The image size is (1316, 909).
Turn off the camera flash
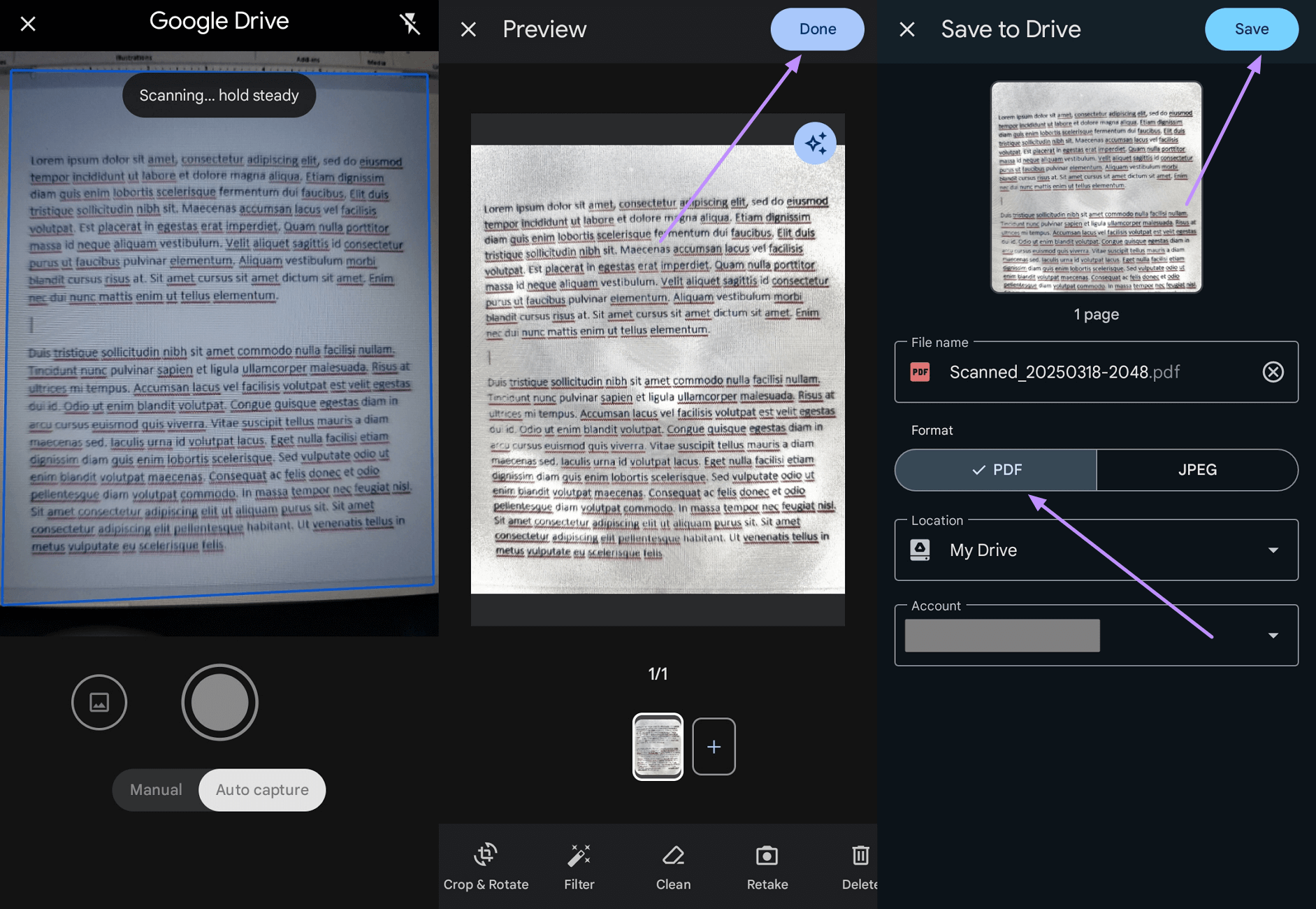pyautogui.click(x=410, y=23)
